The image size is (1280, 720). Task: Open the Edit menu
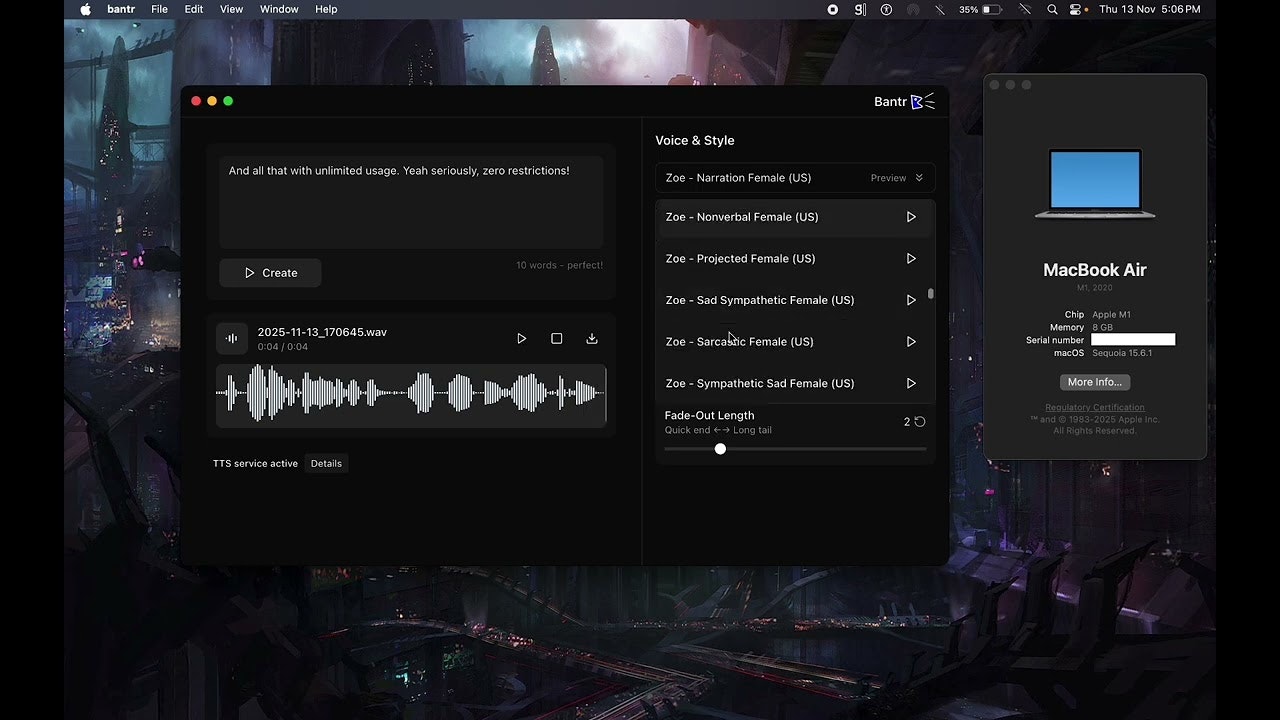194,9
